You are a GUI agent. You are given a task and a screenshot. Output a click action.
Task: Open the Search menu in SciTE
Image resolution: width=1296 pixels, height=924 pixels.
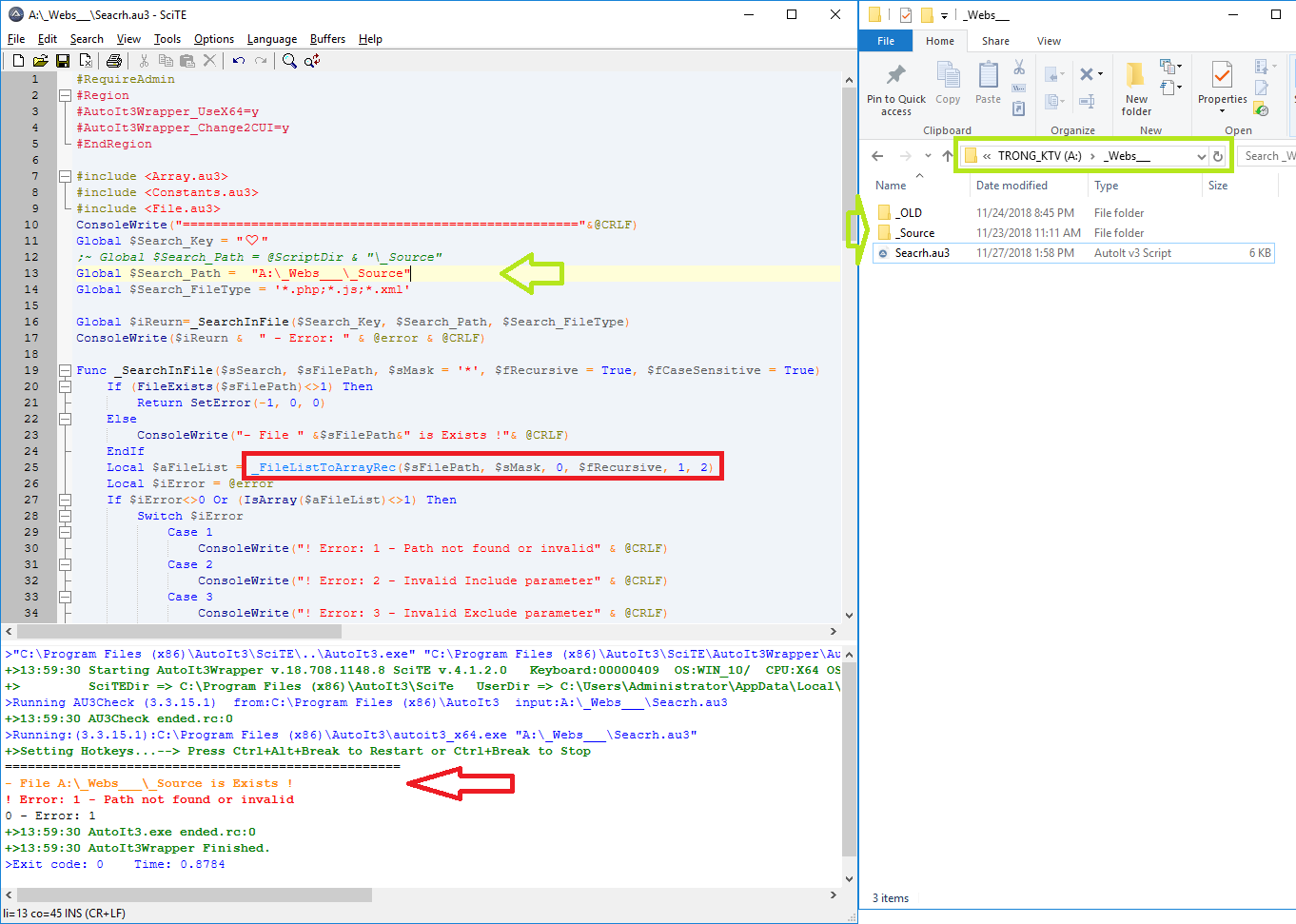coord(87,39)
